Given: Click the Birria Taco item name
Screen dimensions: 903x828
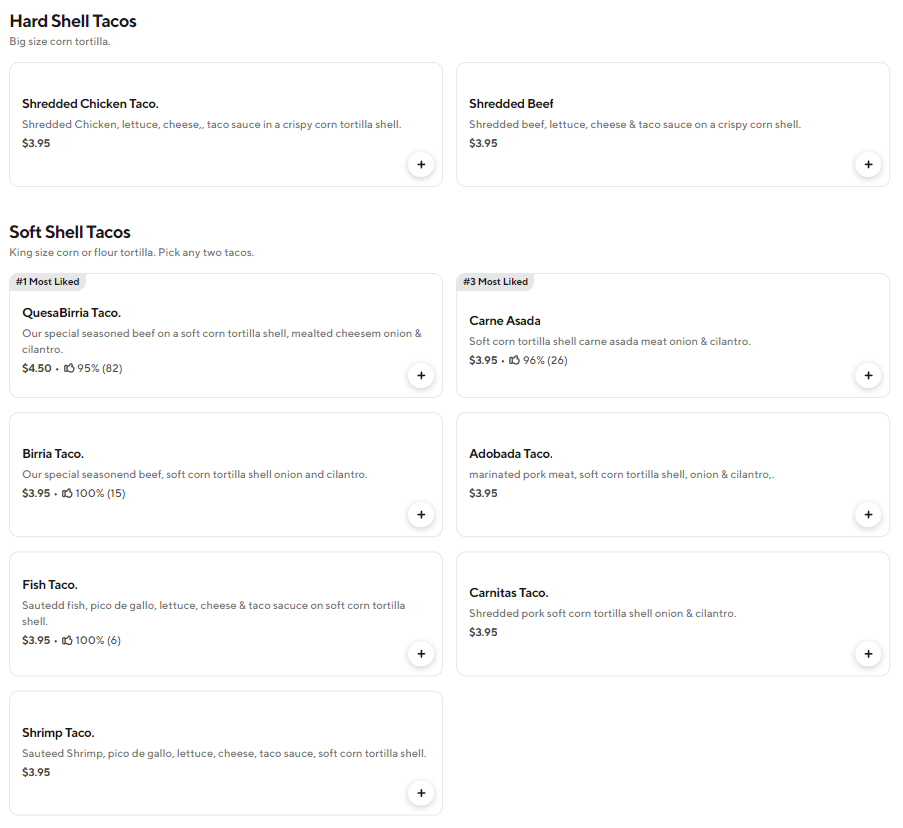Looking at the screenshot, I should [x=53, y=454].
